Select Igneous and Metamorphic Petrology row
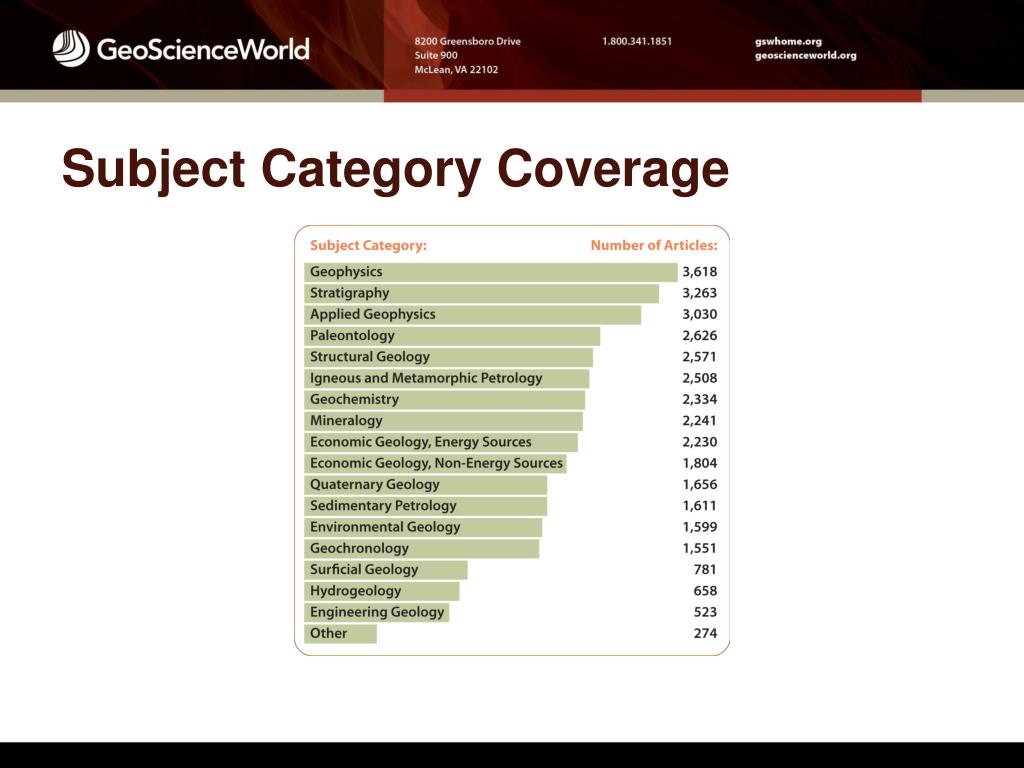This screenshot has width=1024, height=768. point(447,379)
